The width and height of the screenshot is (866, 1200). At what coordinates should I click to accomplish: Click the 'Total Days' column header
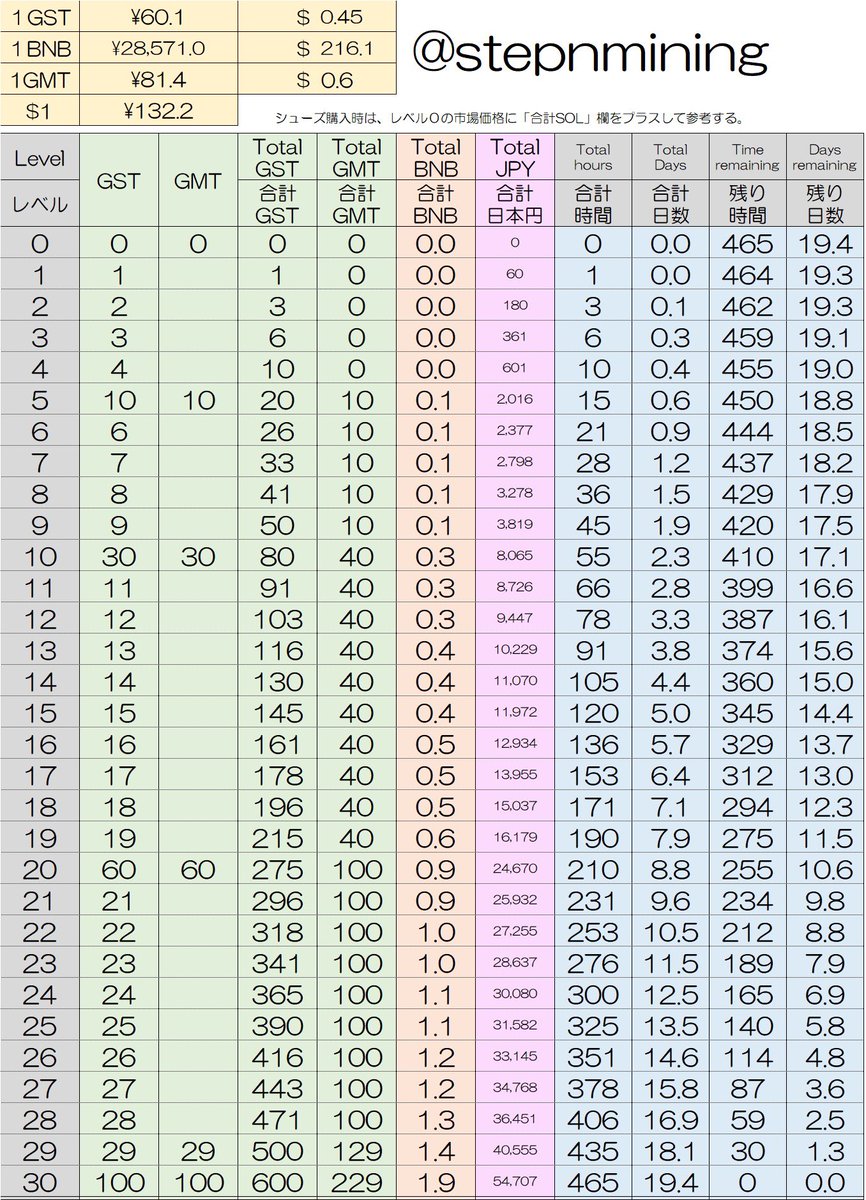(x=670, y=157)
